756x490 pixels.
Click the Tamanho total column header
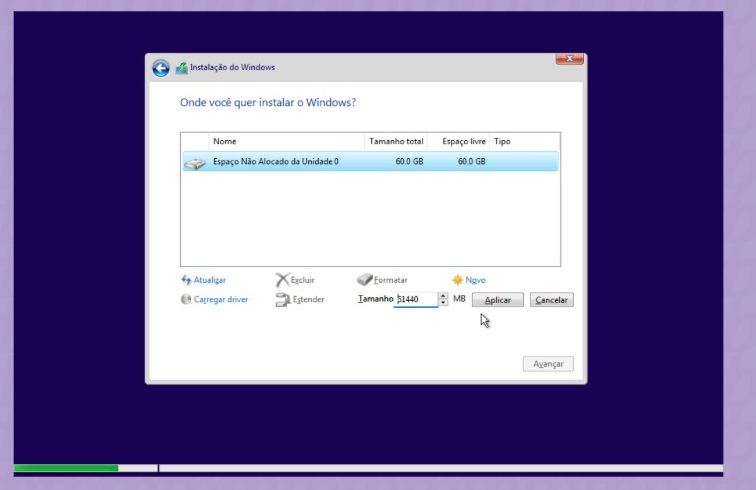(x=396, y=142)
